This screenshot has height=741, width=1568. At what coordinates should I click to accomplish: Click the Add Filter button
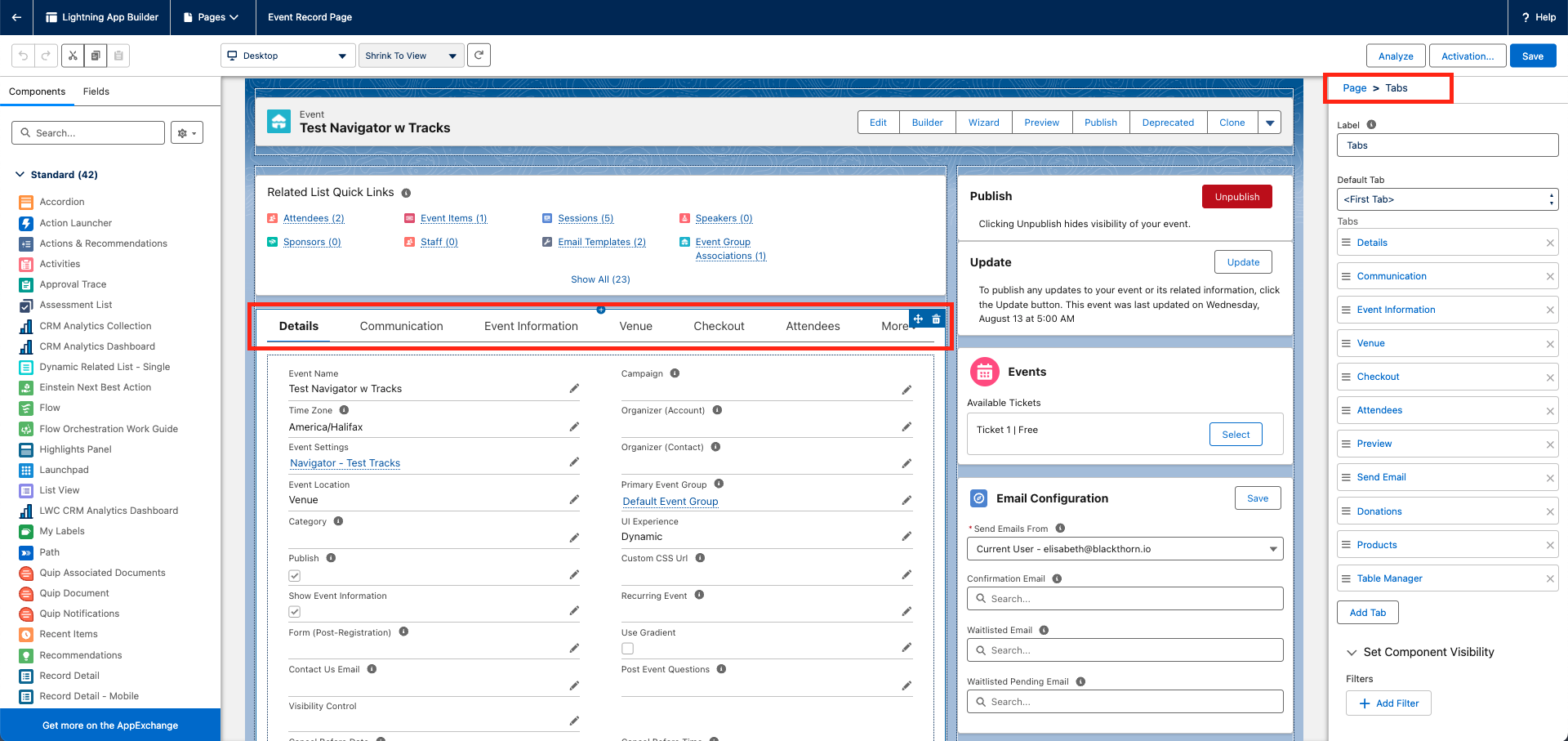(1388, 703)
